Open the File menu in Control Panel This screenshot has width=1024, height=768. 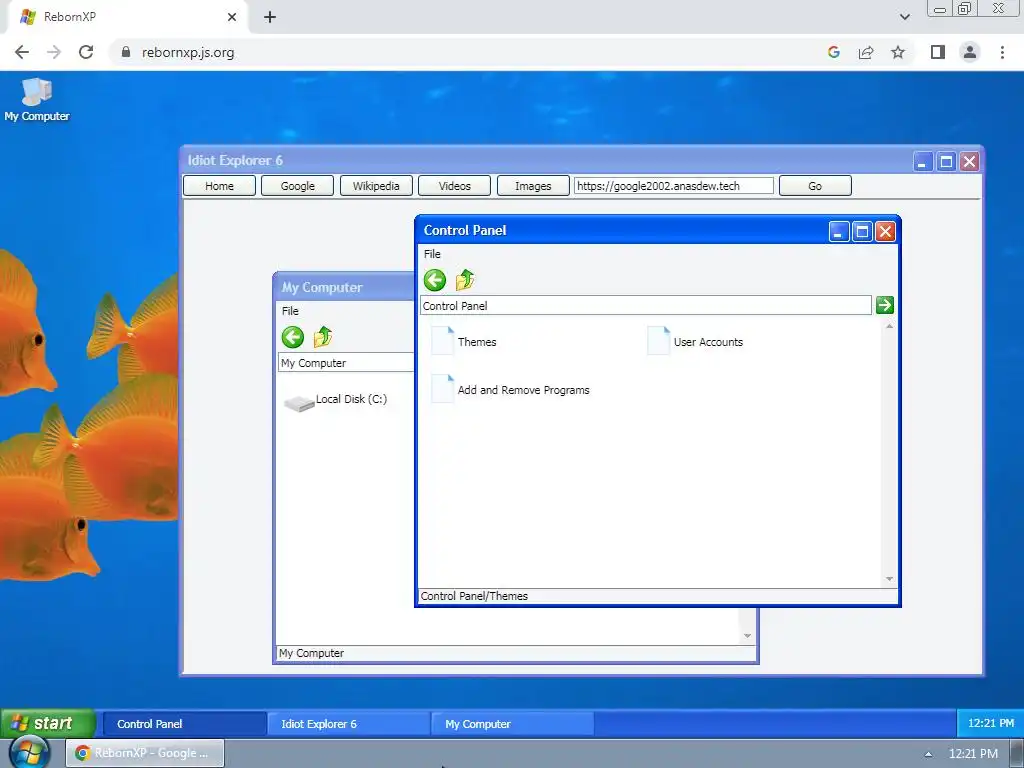click(x=432, y=254)
